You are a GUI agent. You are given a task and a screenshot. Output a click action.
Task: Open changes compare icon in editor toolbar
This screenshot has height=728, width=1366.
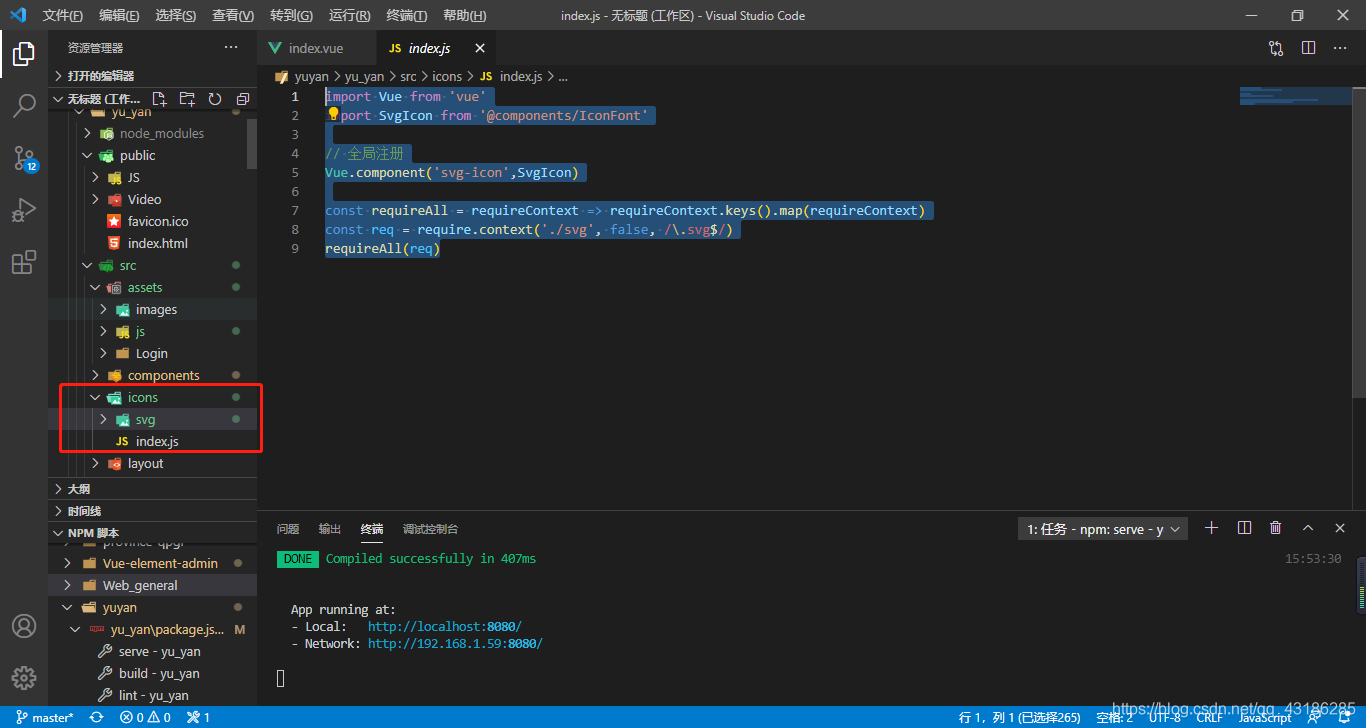1276,48
